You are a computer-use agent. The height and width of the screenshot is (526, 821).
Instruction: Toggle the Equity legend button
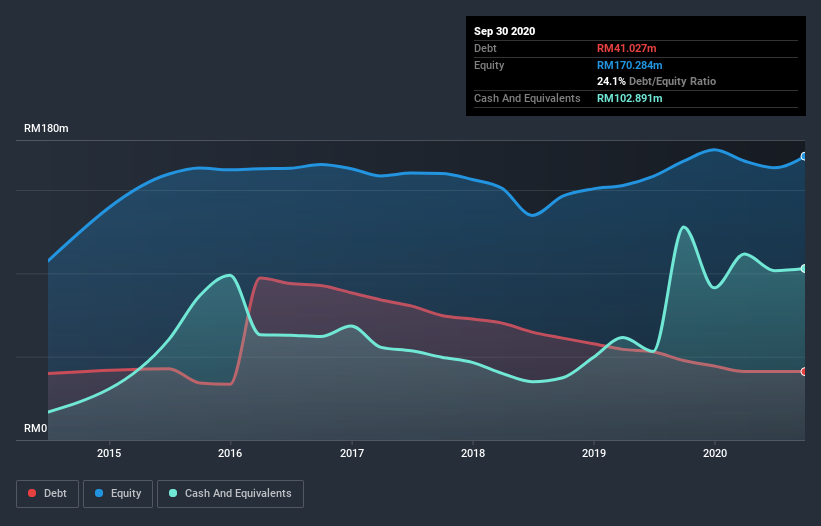(x=118, y=494)
